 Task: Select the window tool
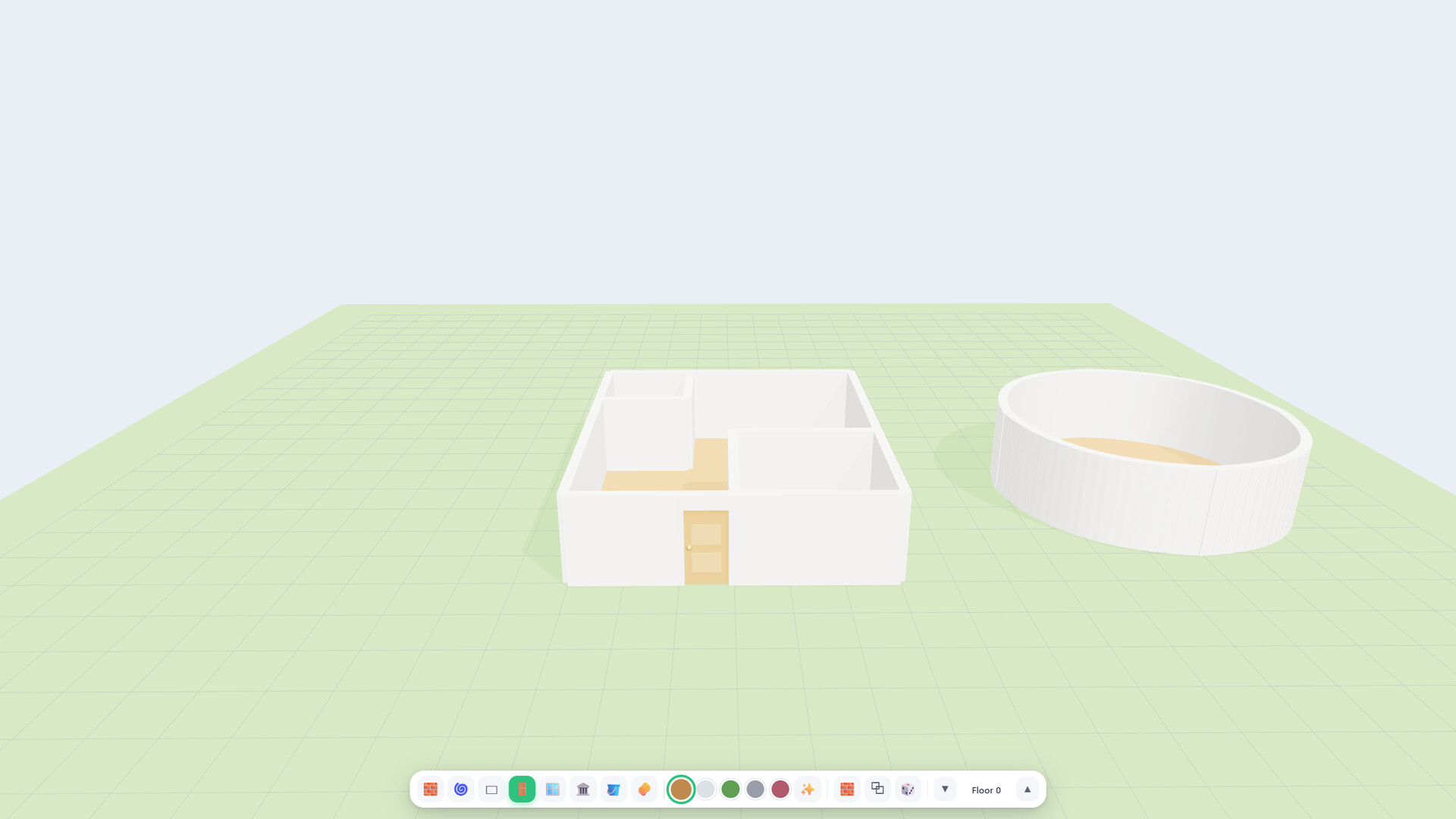click(x=553, y=789)
